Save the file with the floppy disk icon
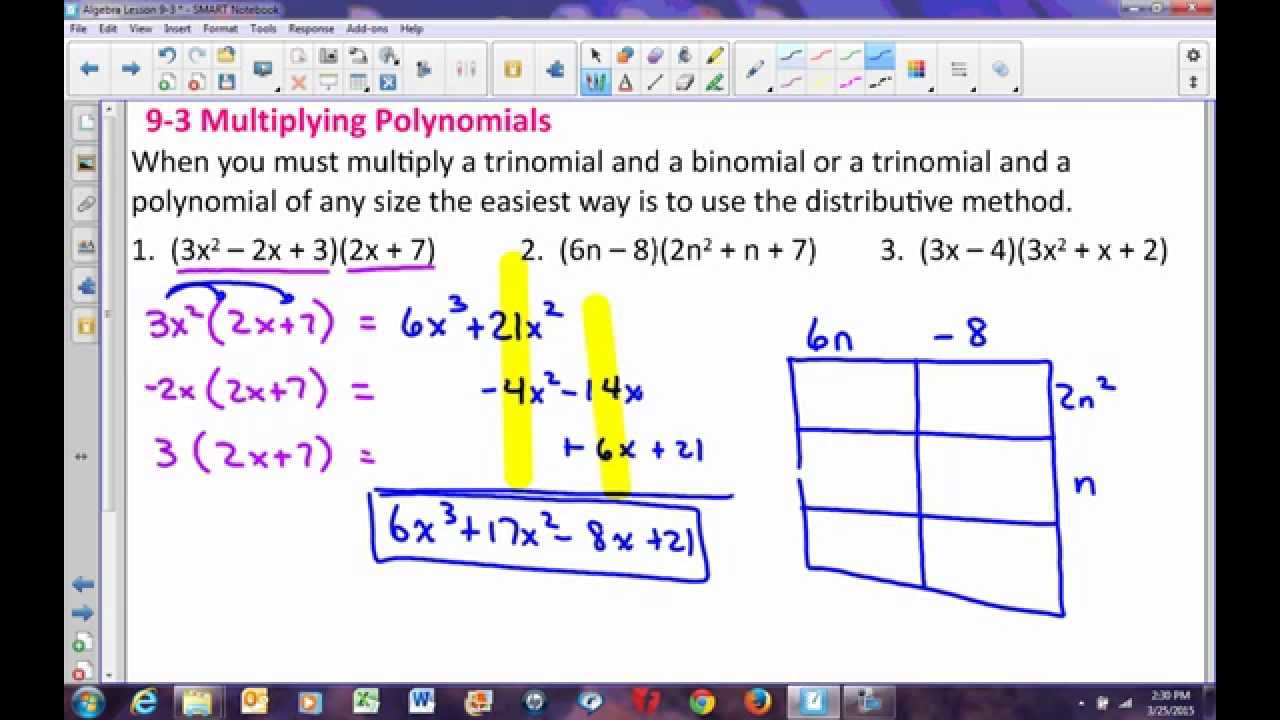Screen dimensions: 1280x720 pyautogui.click(x=226, y=83)
